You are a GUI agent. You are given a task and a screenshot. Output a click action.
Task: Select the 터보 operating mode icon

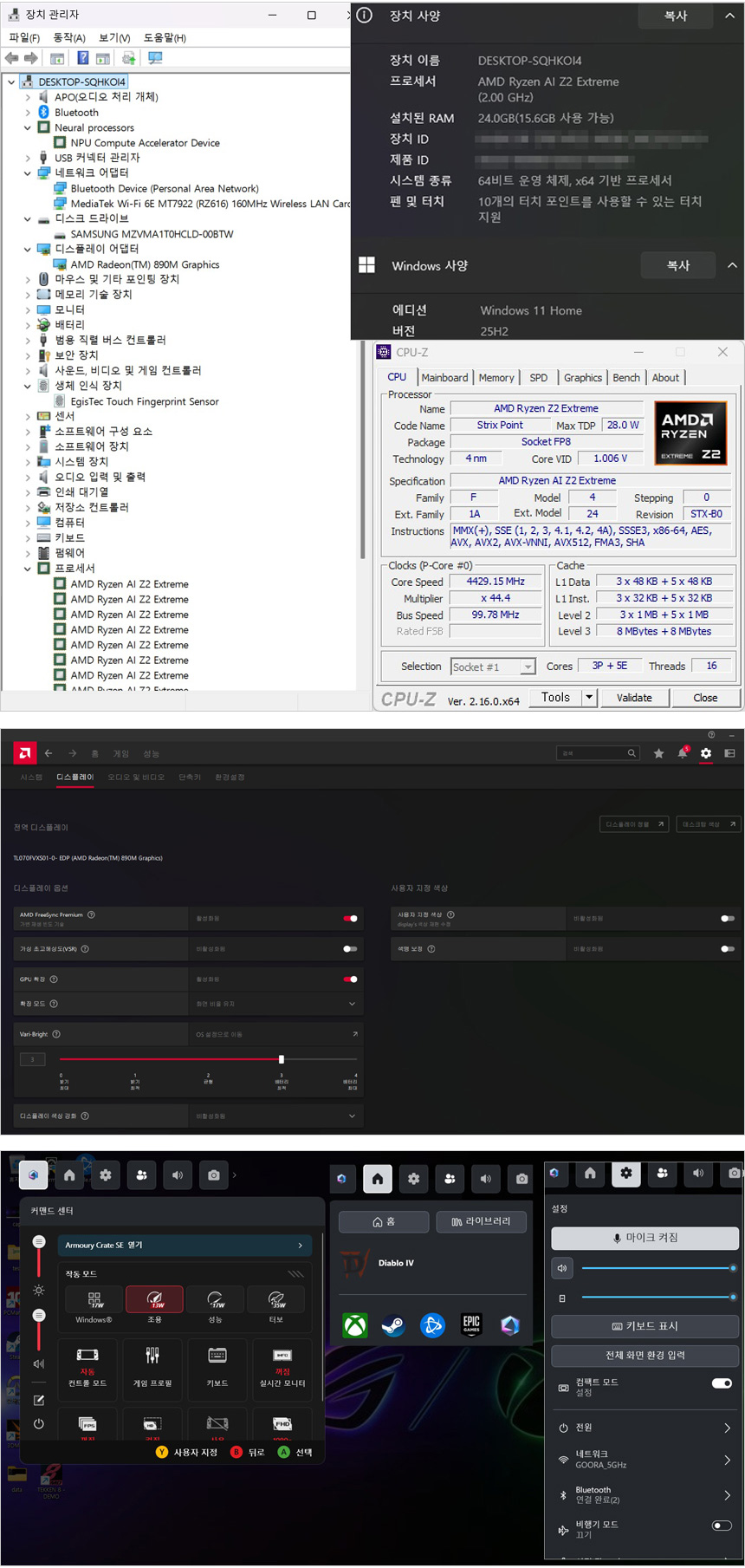276,1304
